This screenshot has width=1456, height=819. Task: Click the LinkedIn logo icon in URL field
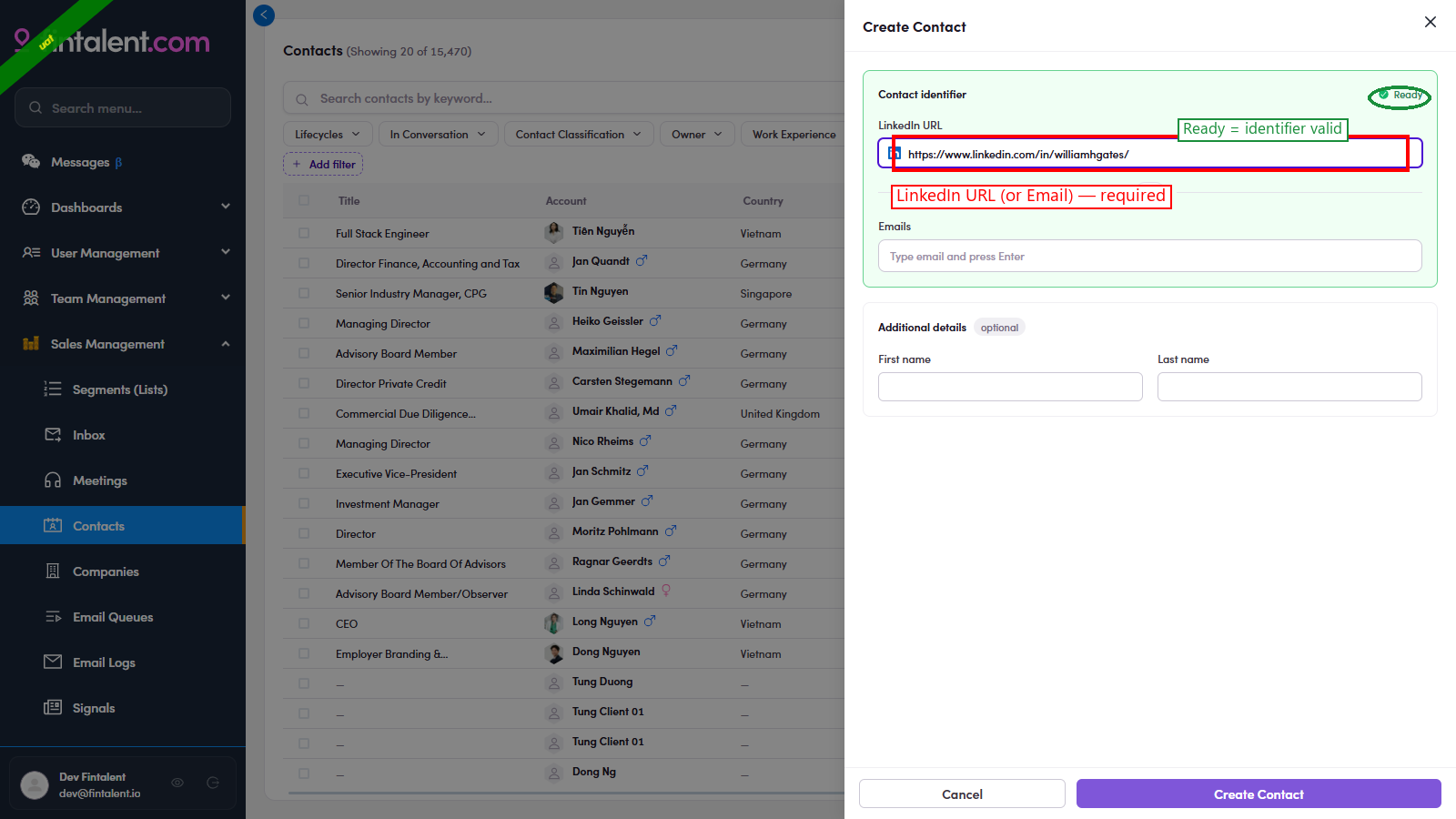point(895,153)
